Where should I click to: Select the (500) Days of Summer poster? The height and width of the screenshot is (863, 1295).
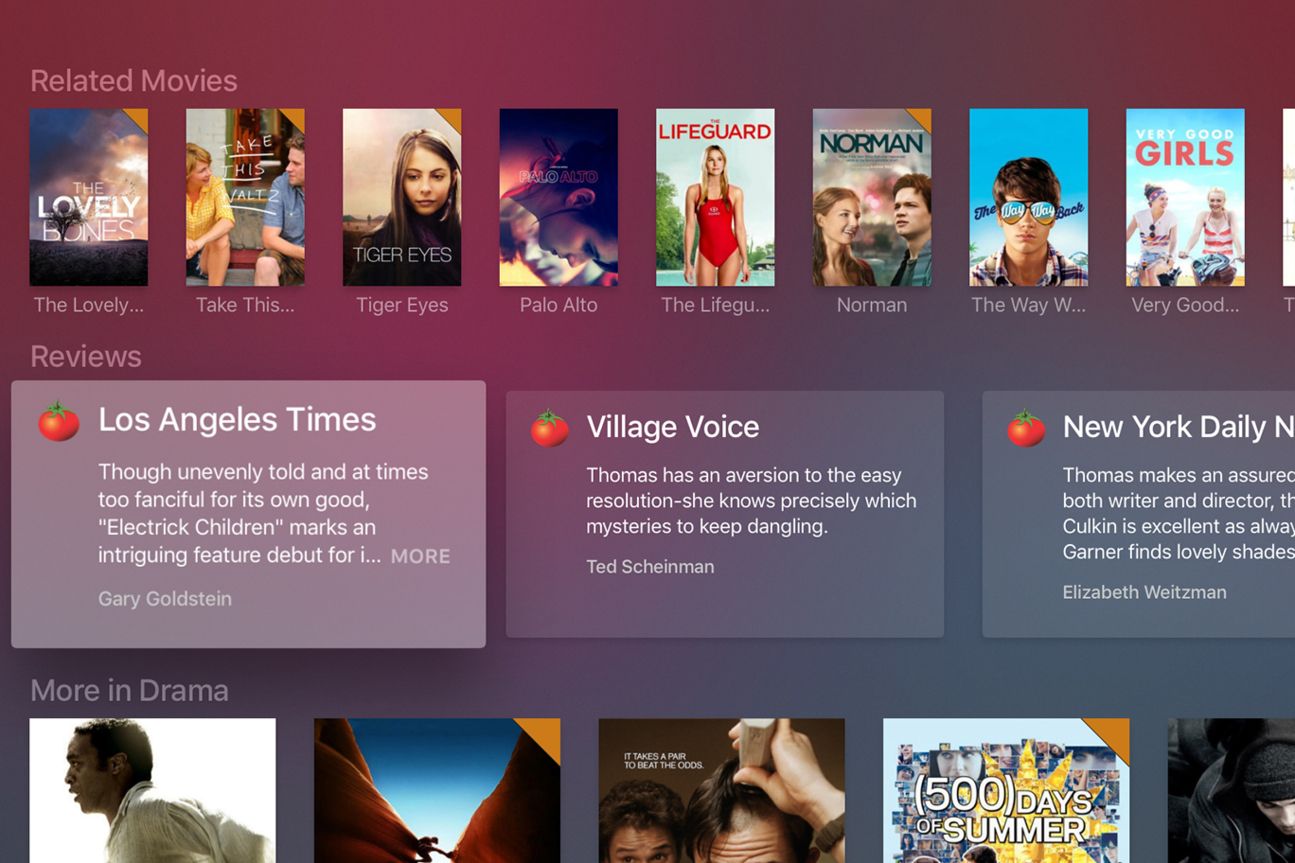(1006, 790)
